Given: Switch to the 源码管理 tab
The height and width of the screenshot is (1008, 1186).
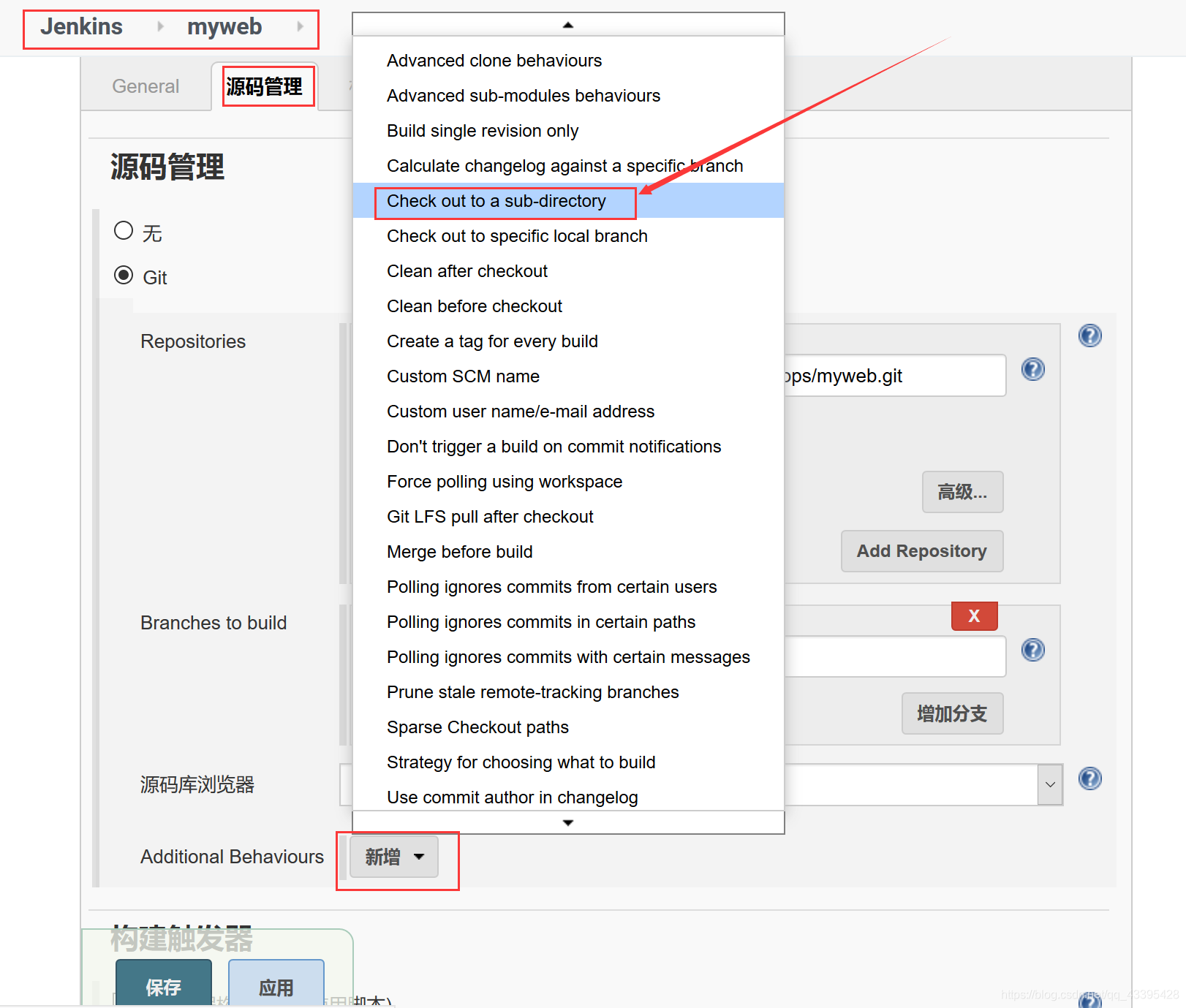Looking at the screenshot, I should (x=265, y=86).
